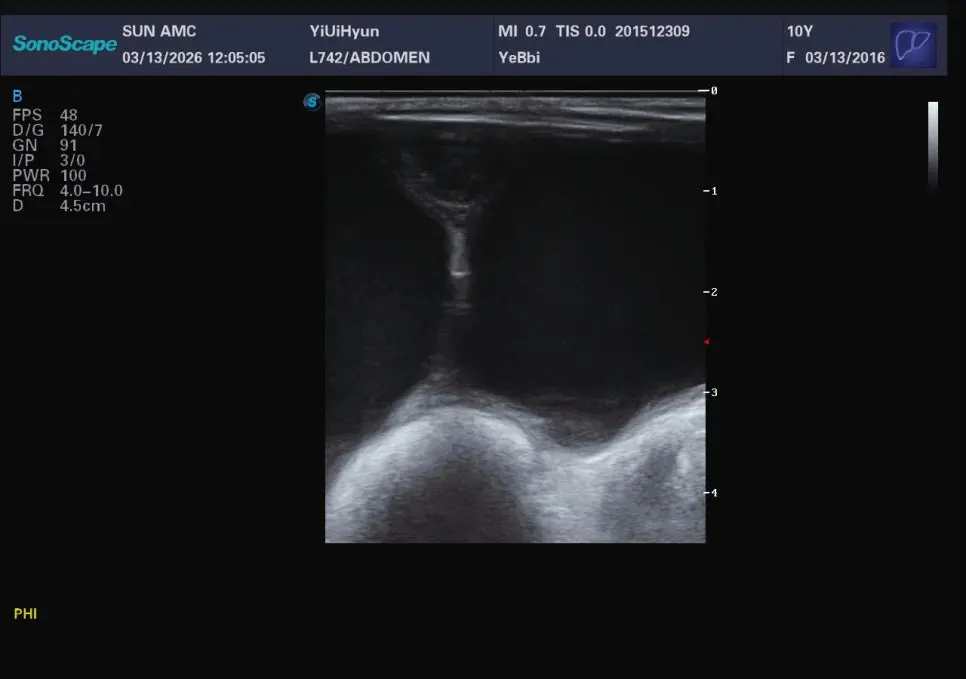Select the I/P 3/0 setting
The width and height of the screenshot is (966, 679).
(x=49, y=160)
